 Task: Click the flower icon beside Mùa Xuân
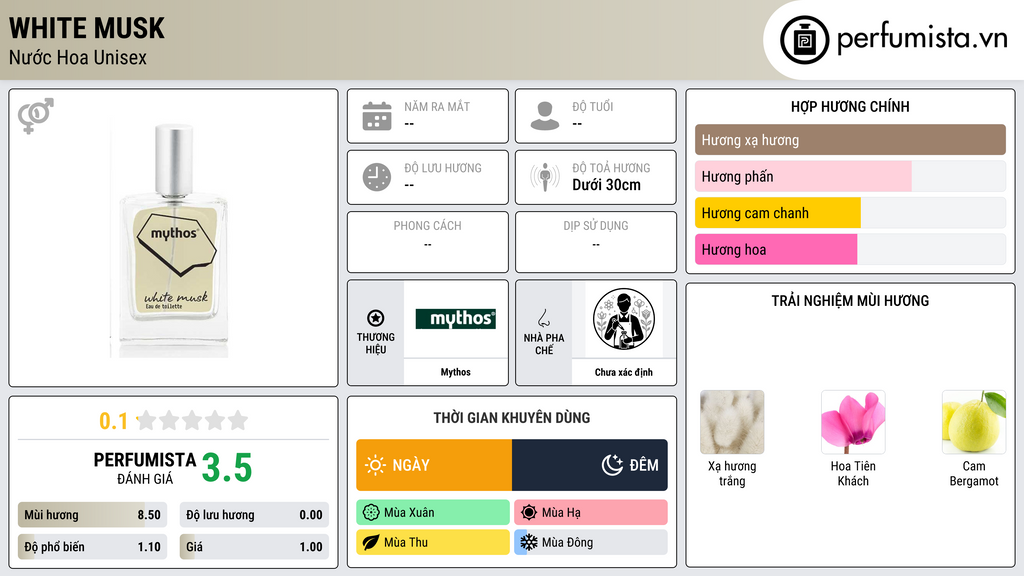371,513
